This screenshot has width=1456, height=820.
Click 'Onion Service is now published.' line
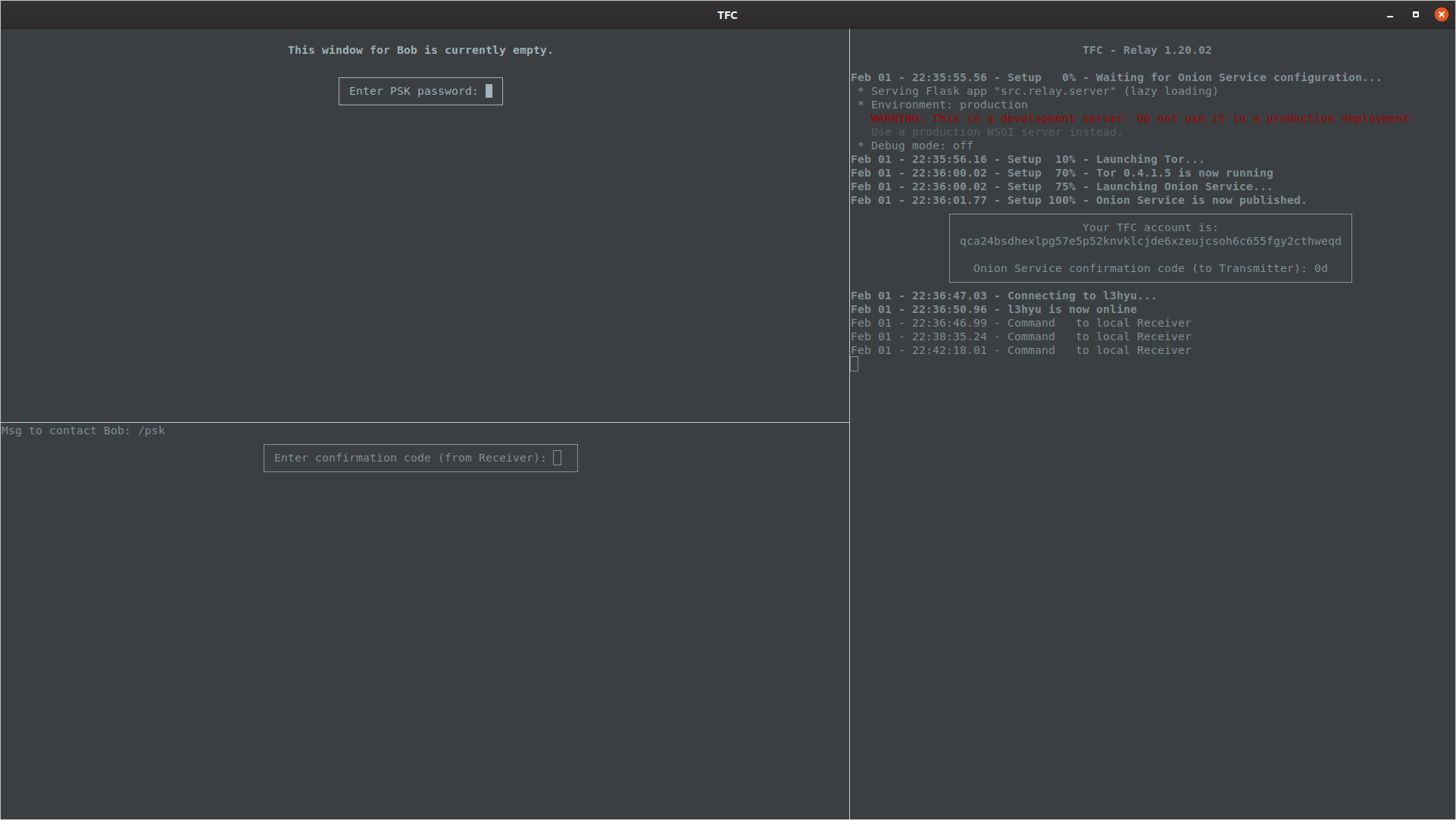coord(1079,201)
